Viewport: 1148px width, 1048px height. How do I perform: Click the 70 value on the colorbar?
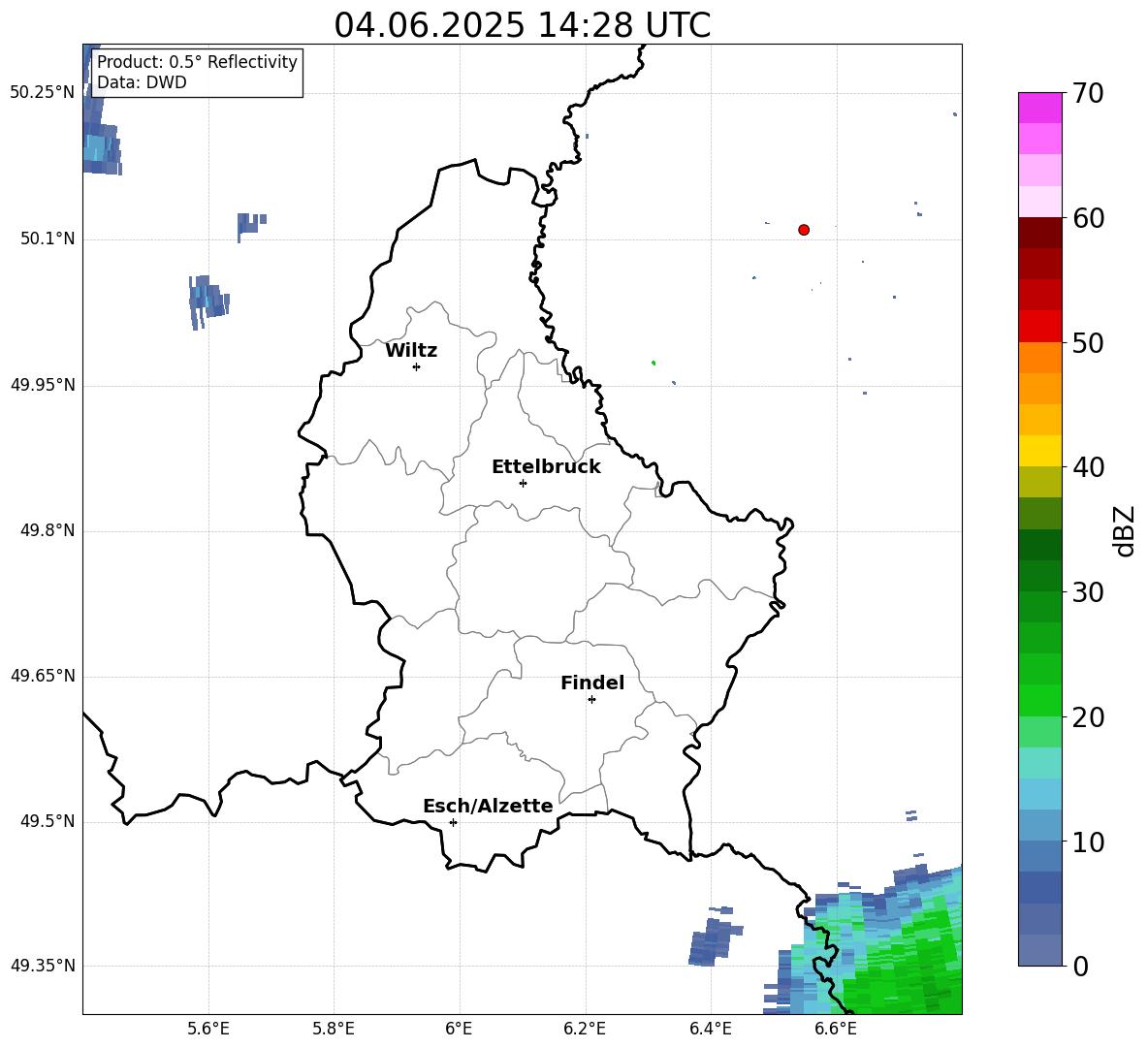pos(1088,93)
